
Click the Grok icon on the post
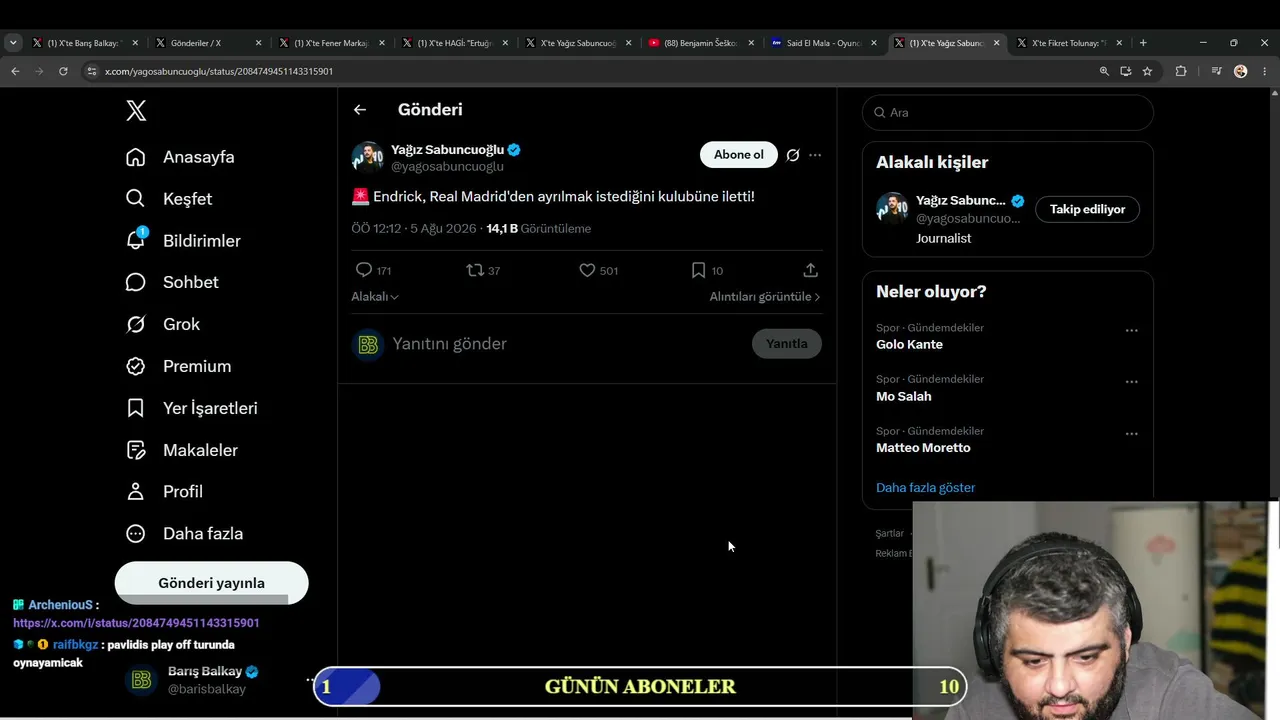793,155
